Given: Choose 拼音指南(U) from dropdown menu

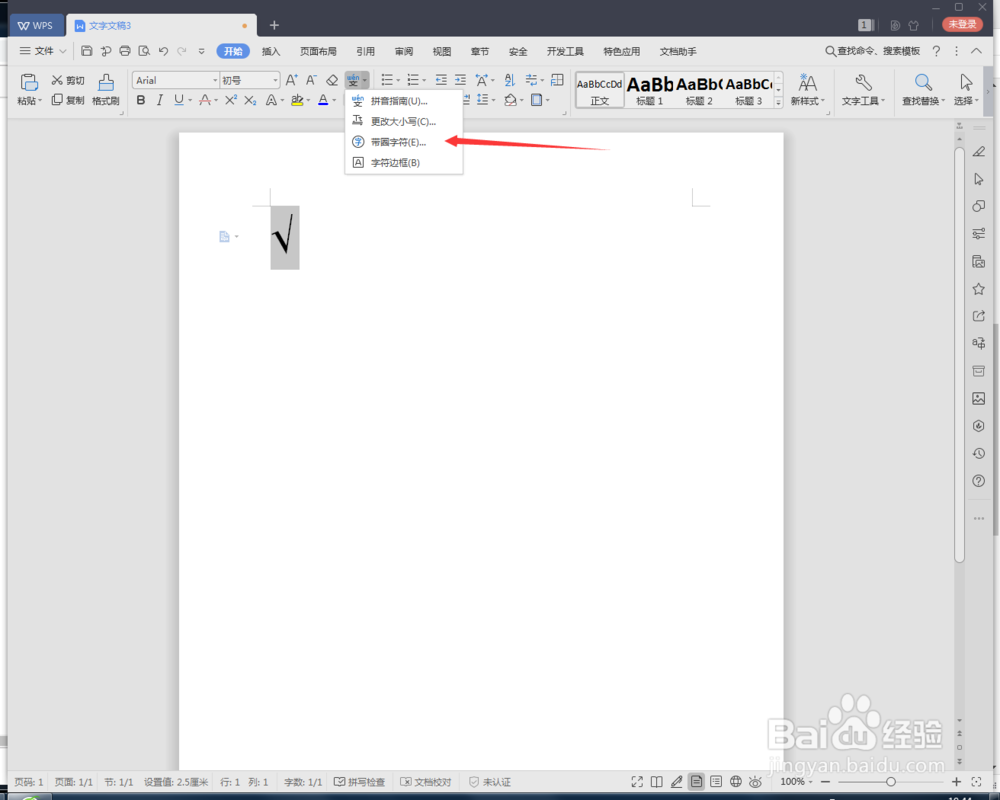Looking at the screenshot, I should click(404, 101).
